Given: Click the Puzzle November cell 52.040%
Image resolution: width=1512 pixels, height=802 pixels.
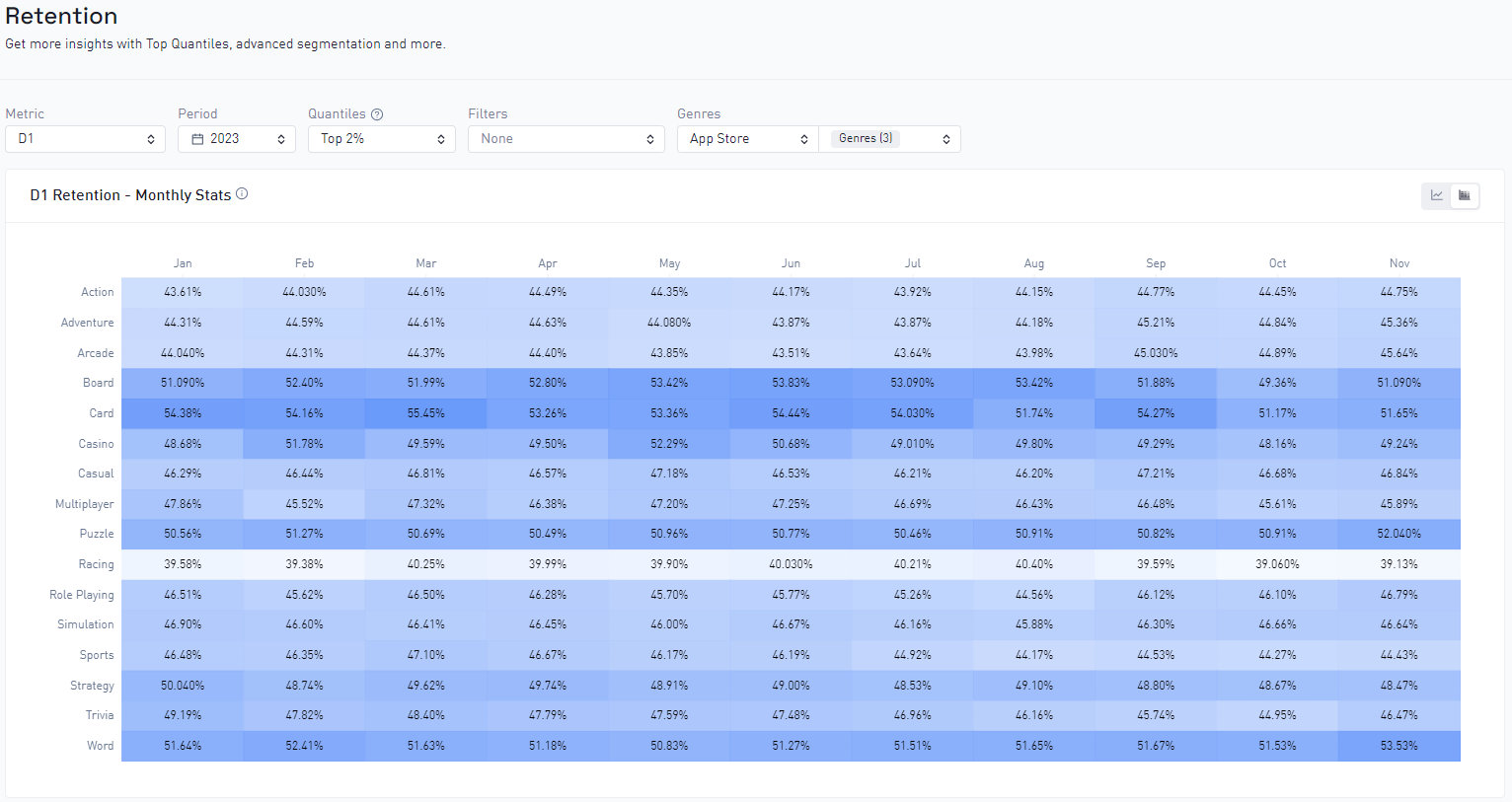Looking at the screenshot, I should (x=1399, y=534).
